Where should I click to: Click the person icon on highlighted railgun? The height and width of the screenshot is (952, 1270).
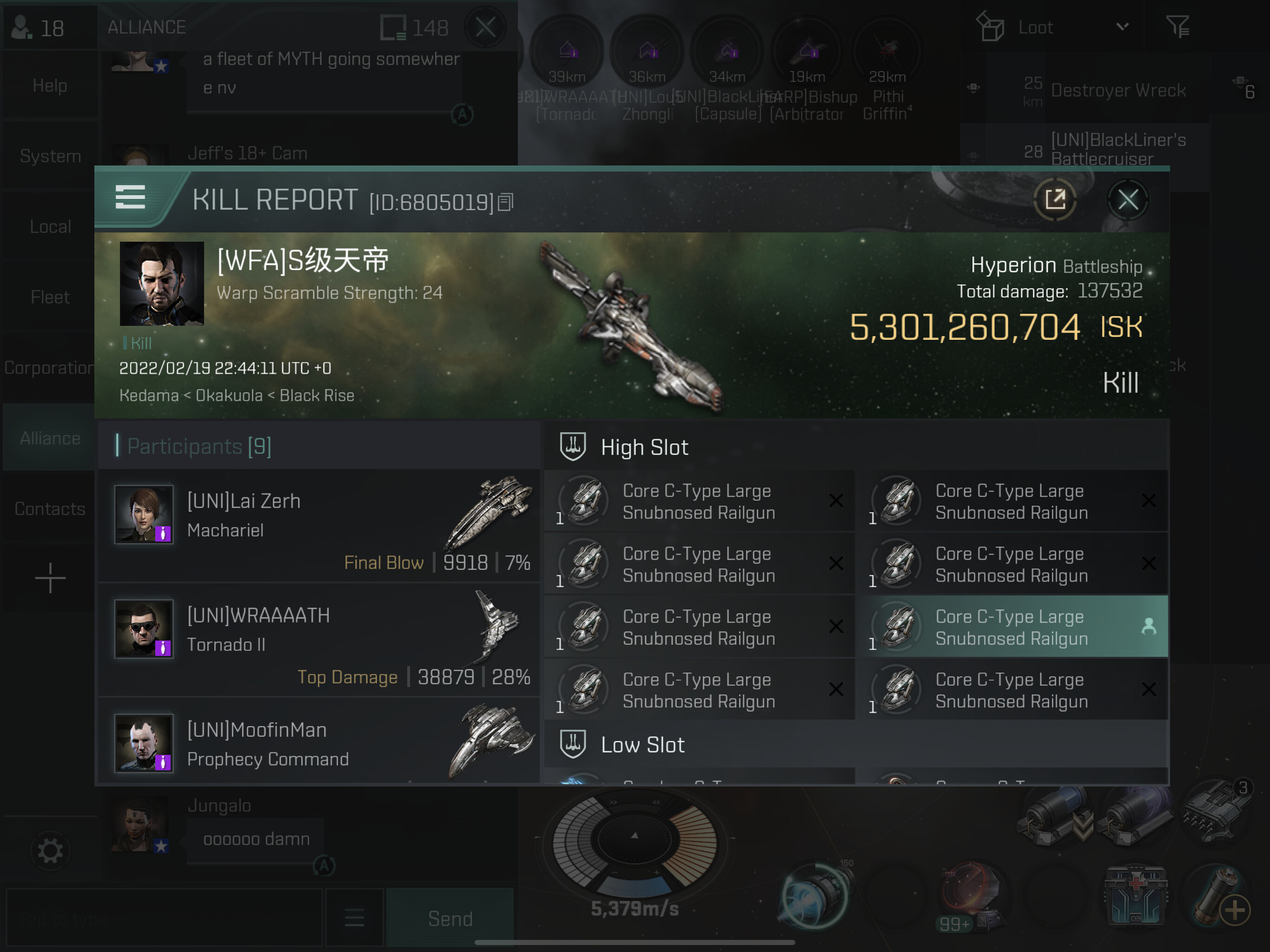(x=1148, y=627)
